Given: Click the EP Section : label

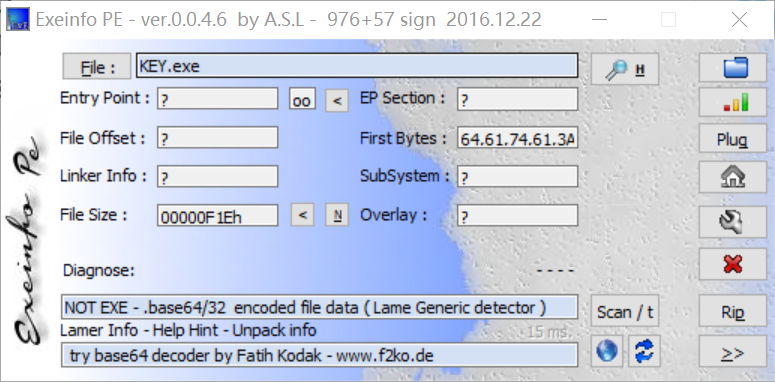Looking at the screenshot, I should point(402,98).
